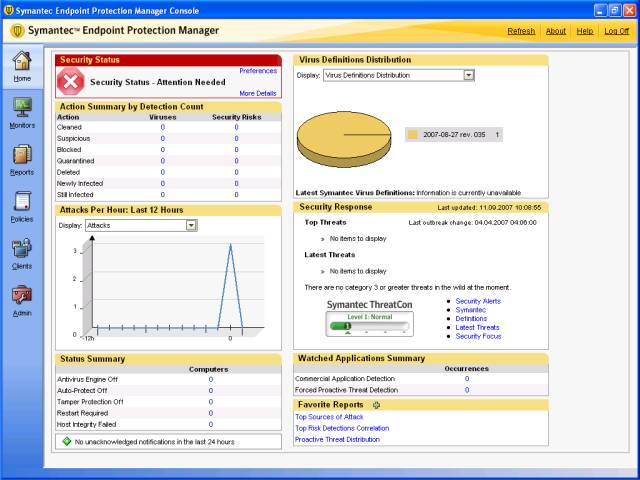The height and width of the screenshot is (480, 640).
Task: Open the Home page icon
Action: click(x=22, y=60)
